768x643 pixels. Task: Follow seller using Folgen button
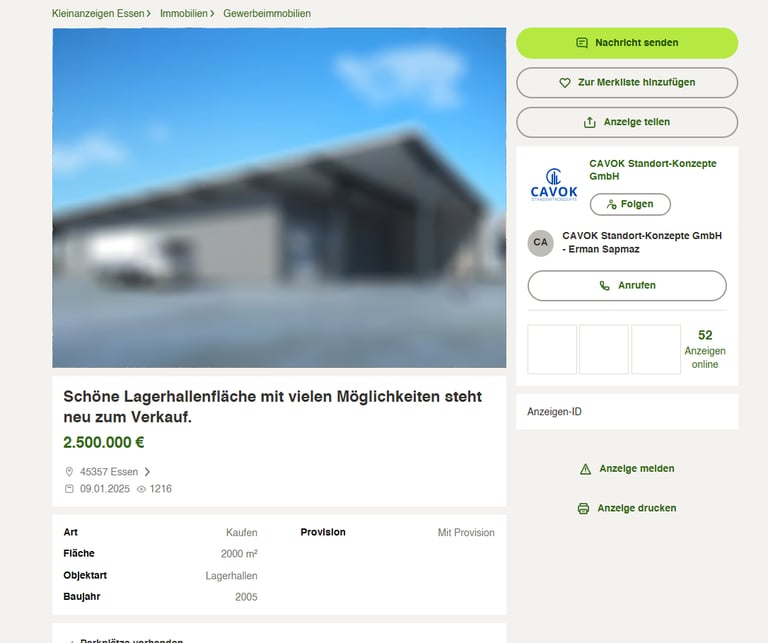coord(630,204)
